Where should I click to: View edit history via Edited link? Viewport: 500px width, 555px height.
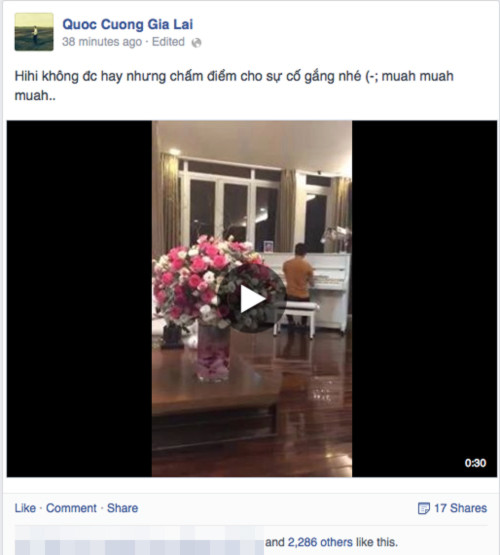(x=168, y=42)
